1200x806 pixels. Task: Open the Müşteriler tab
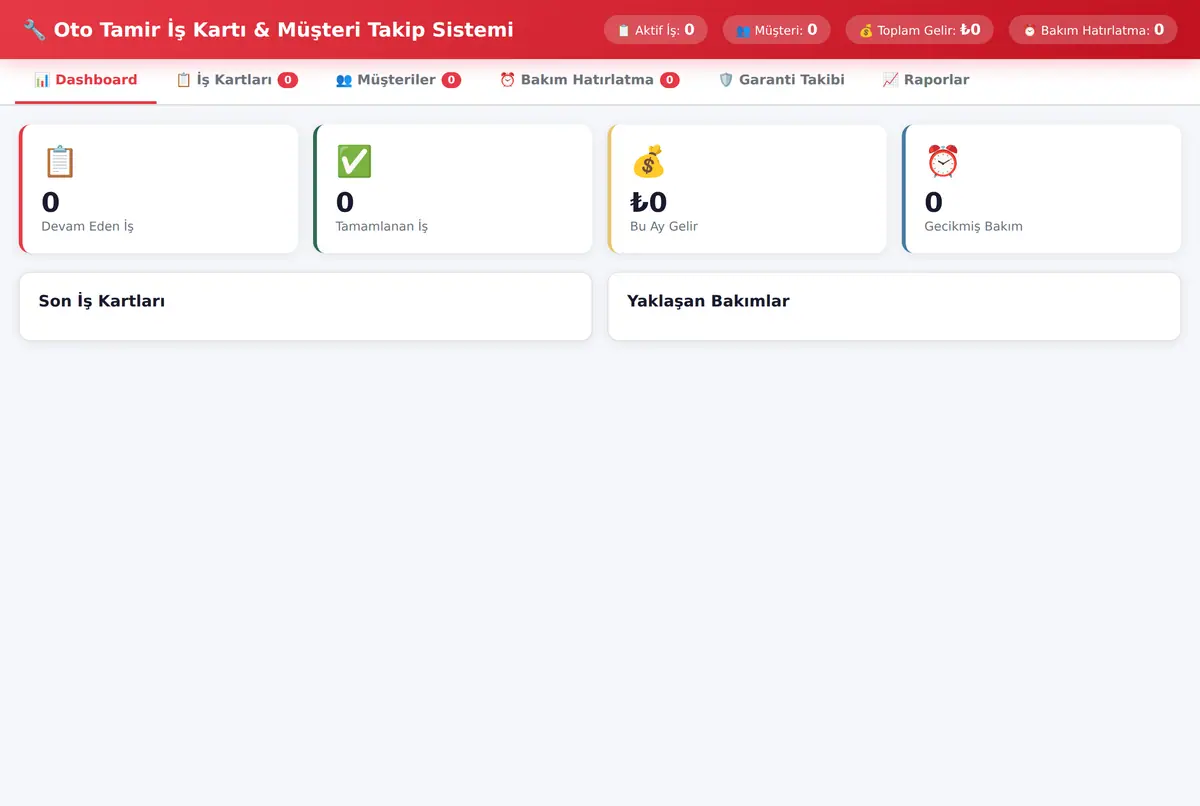[x=398, y=80]
